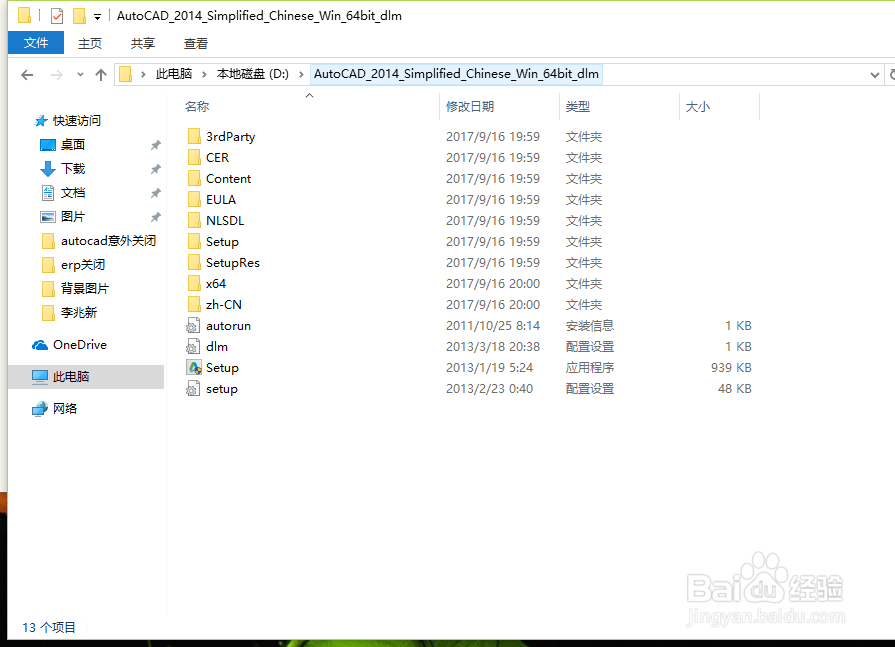Screen dimensions: 895x647
Task: Expand chevron after 本地磁盘 (D:) breadcrumb
Action: [x=301, y=74]
